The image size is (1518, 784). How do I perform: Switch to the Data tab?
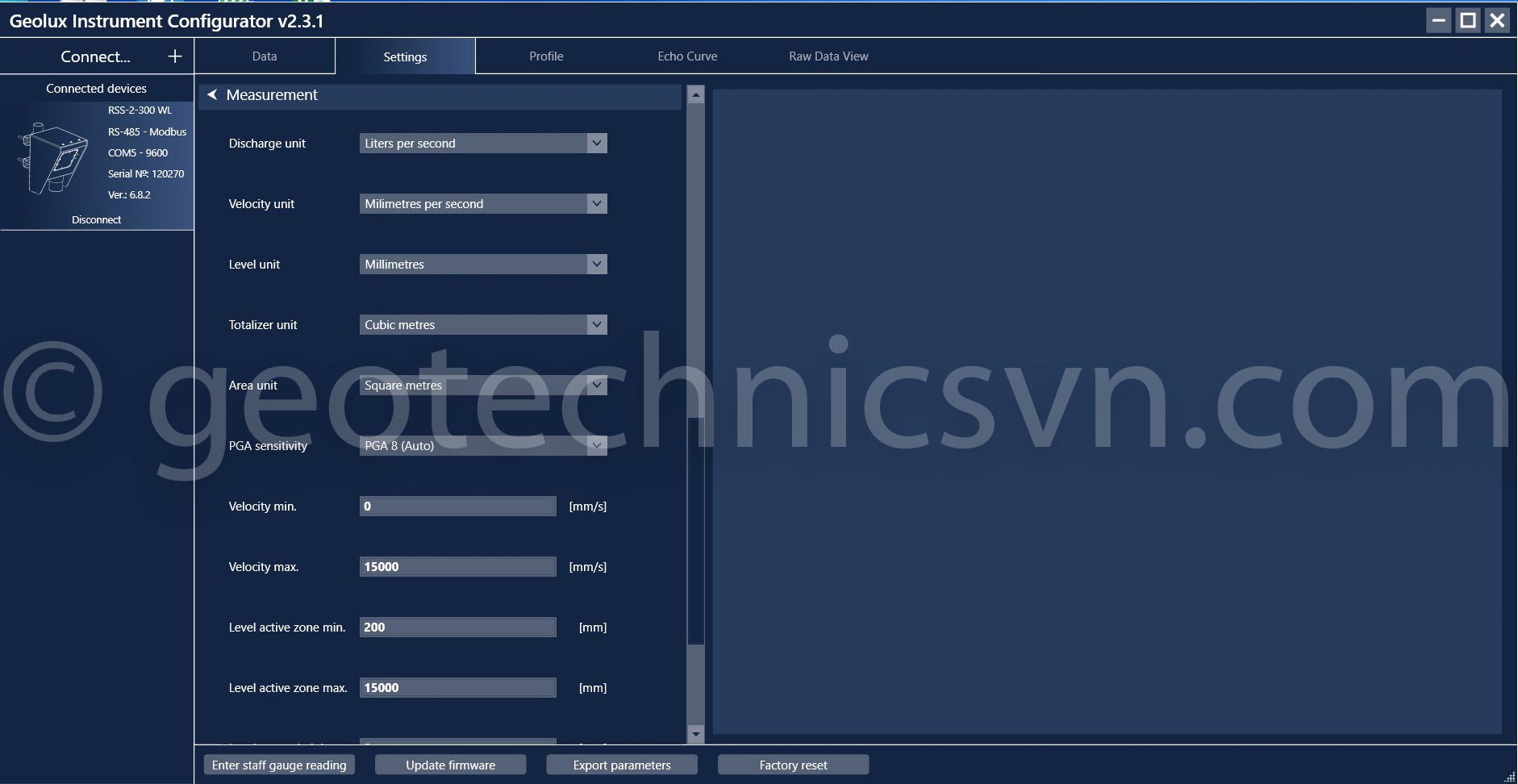click(264, 56)
